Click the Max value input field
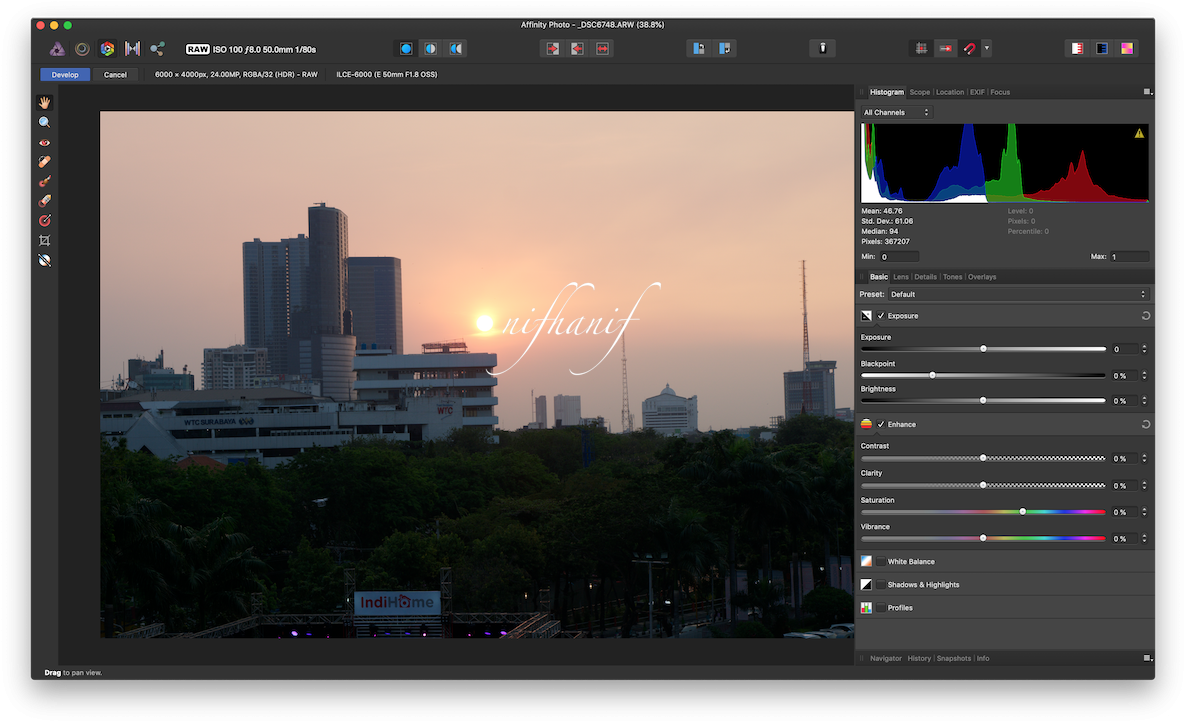Screen dimensions: 1184x721 (1128, 256)
